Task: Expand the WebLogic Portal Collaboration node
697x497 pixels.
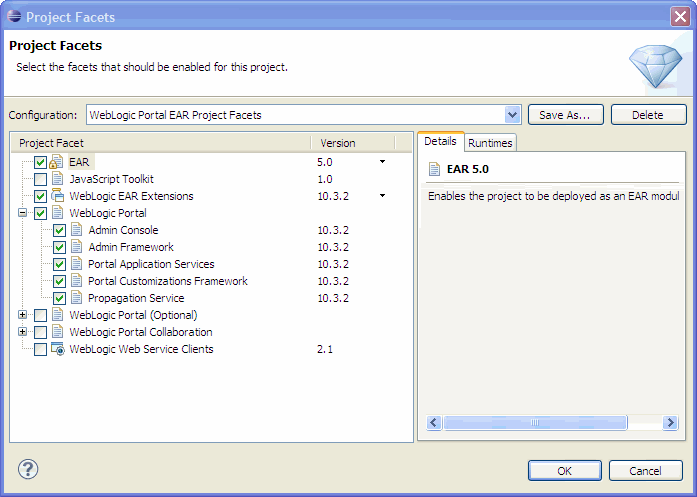Action: (22, 332)
